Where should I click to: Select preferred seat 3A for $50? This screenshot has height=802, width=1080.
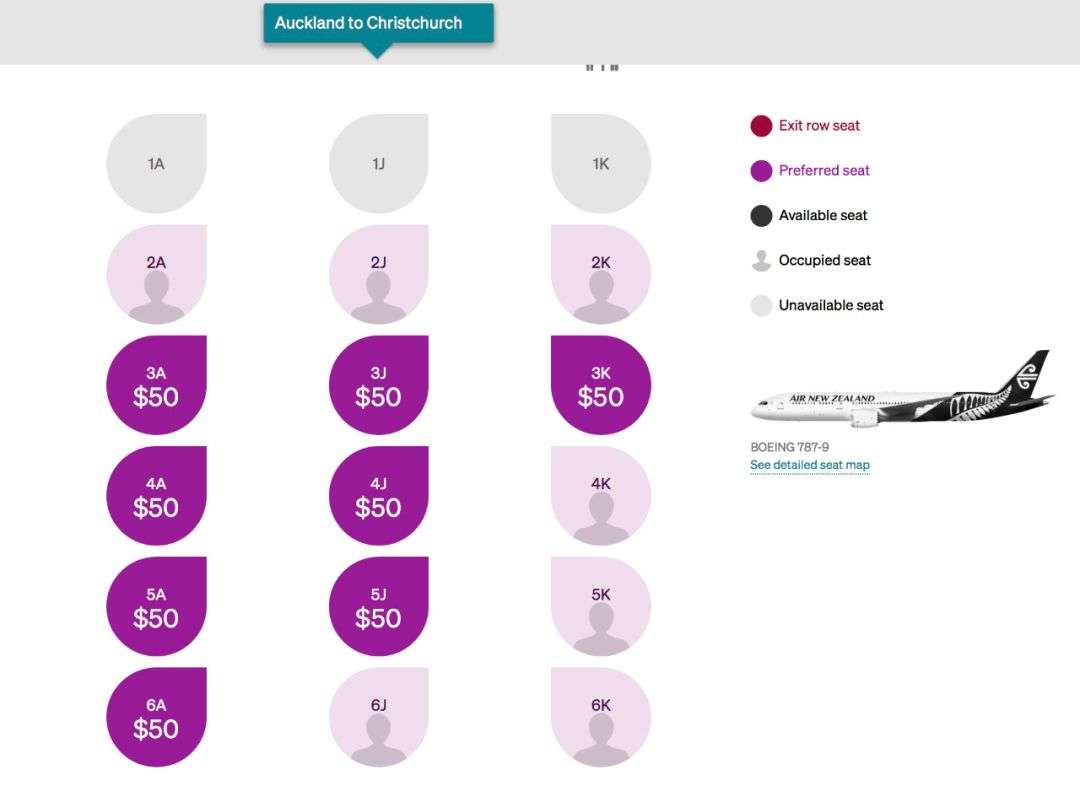click(156, 385)
